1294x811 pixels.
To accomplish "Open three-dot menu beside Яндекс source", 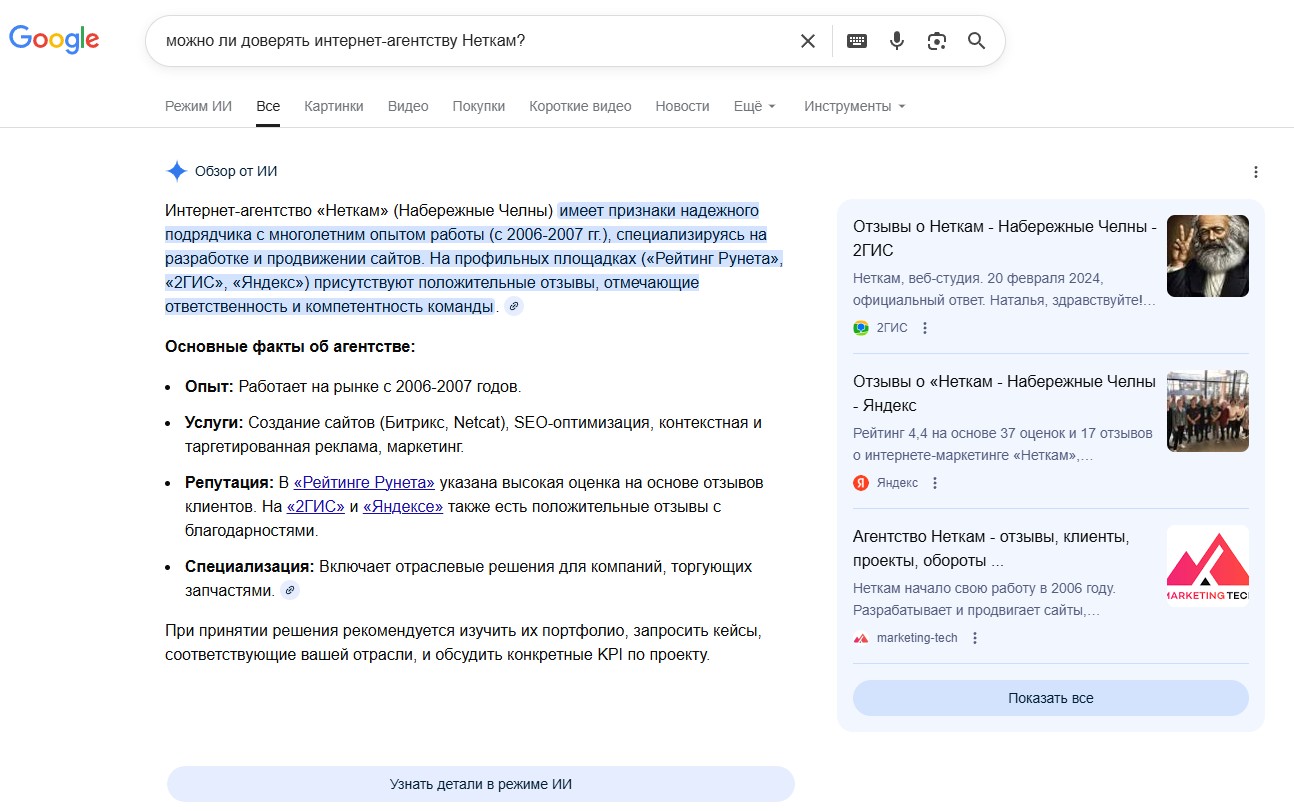I will point(935,483).
